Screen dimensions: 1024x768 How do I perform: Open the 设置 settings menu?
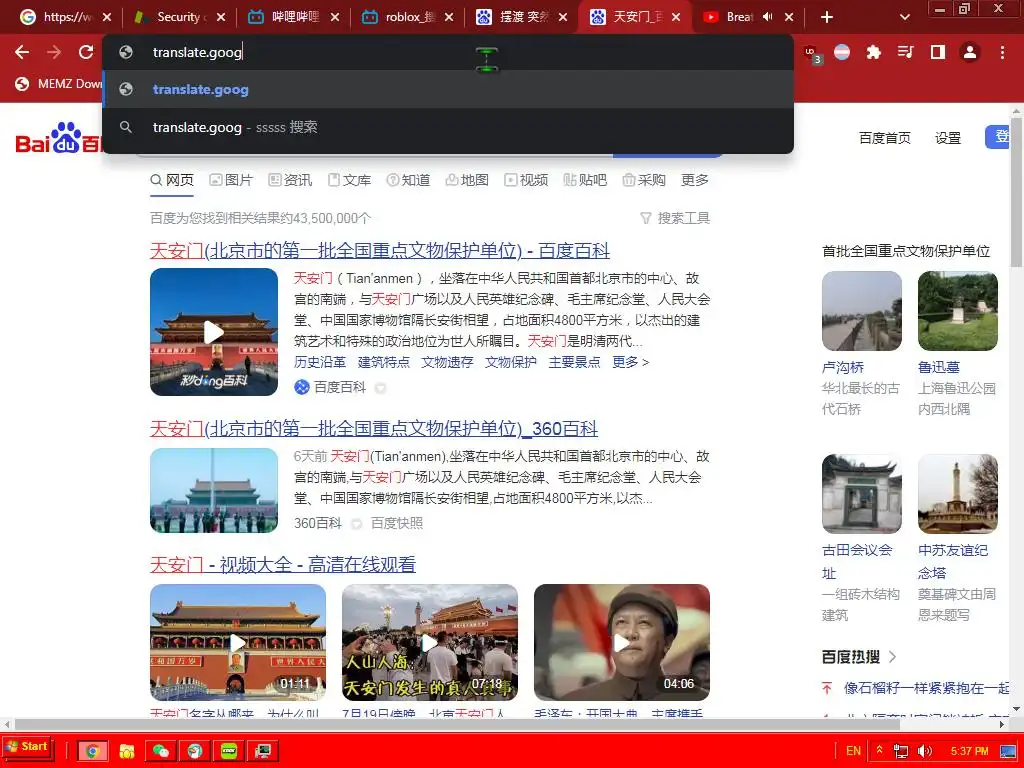pyautogui.click(x=948, y=138)
